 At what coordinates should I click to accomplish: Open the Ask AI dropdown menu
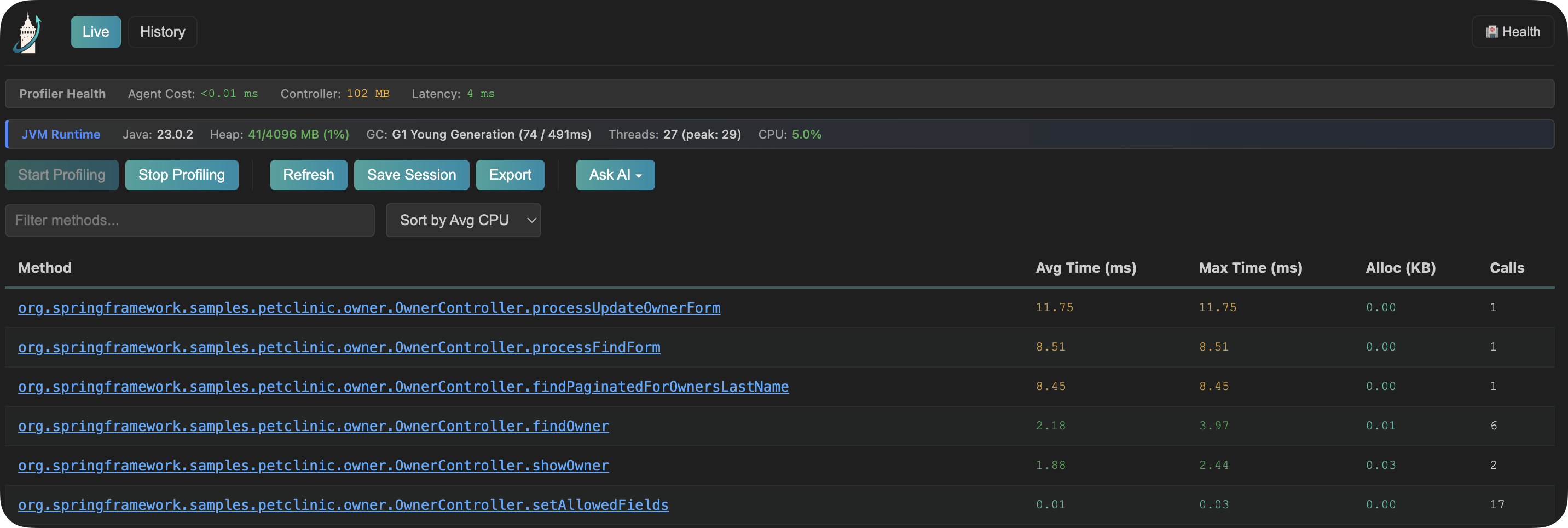pyautogui.click(x=639, y=175)
